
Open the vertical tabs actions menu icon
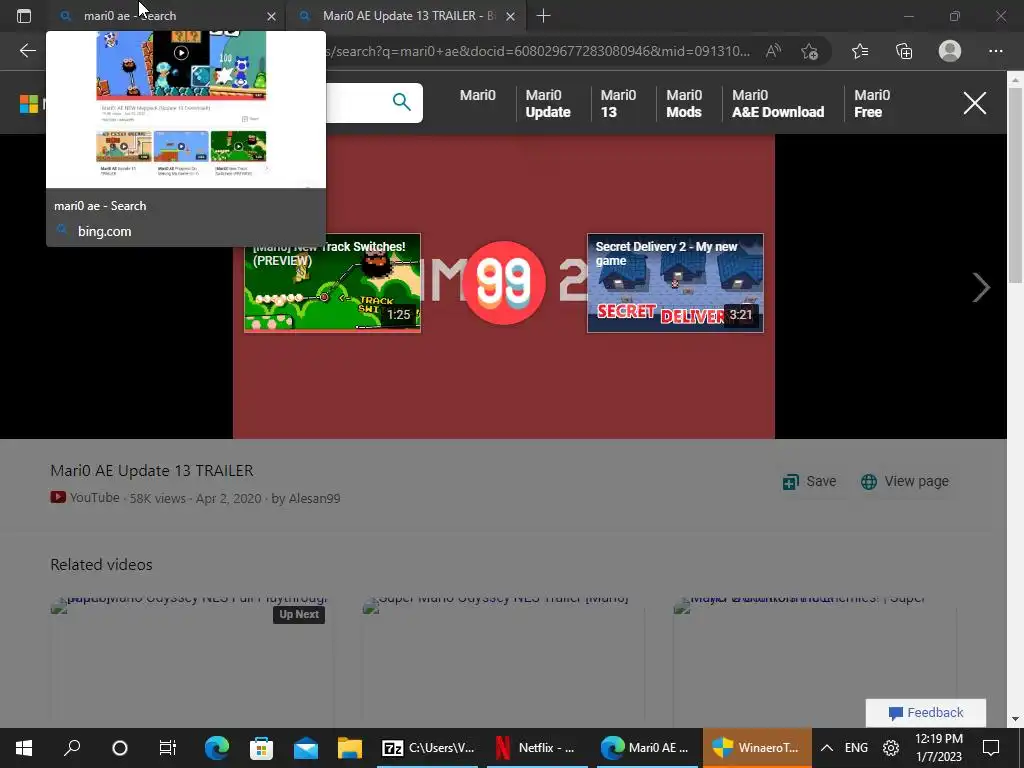24,16
